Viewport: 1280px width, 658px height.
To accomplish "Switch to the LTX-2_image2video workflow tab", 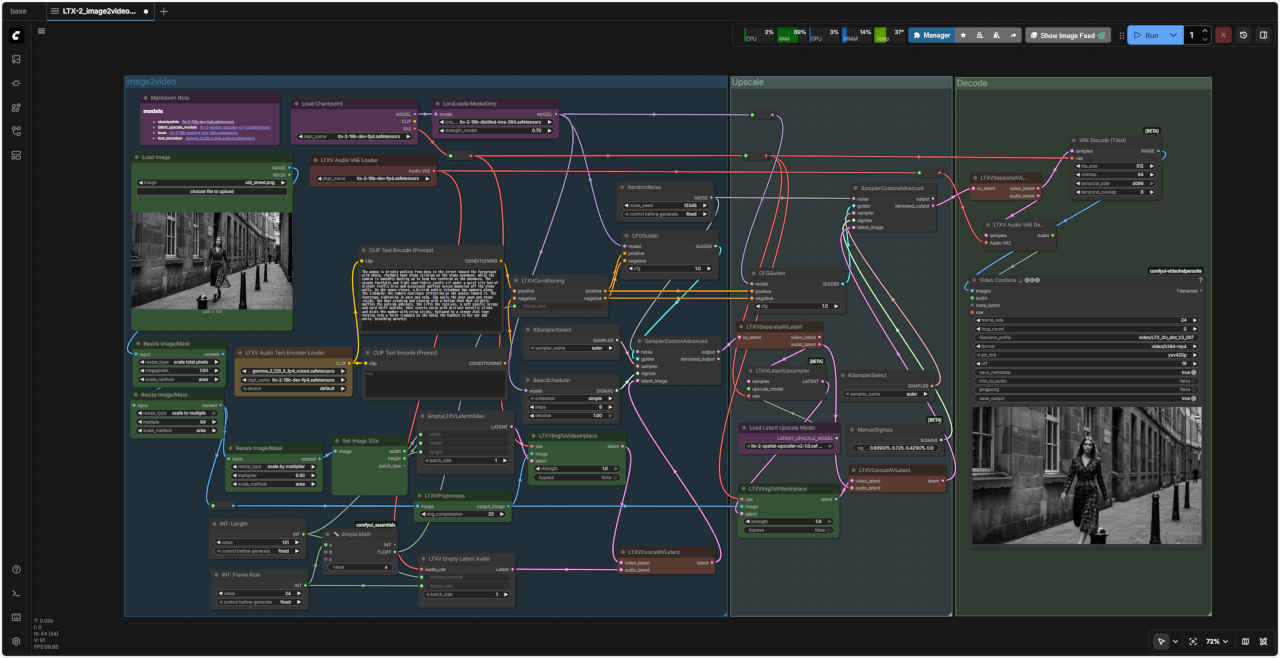I will [98, 11].
